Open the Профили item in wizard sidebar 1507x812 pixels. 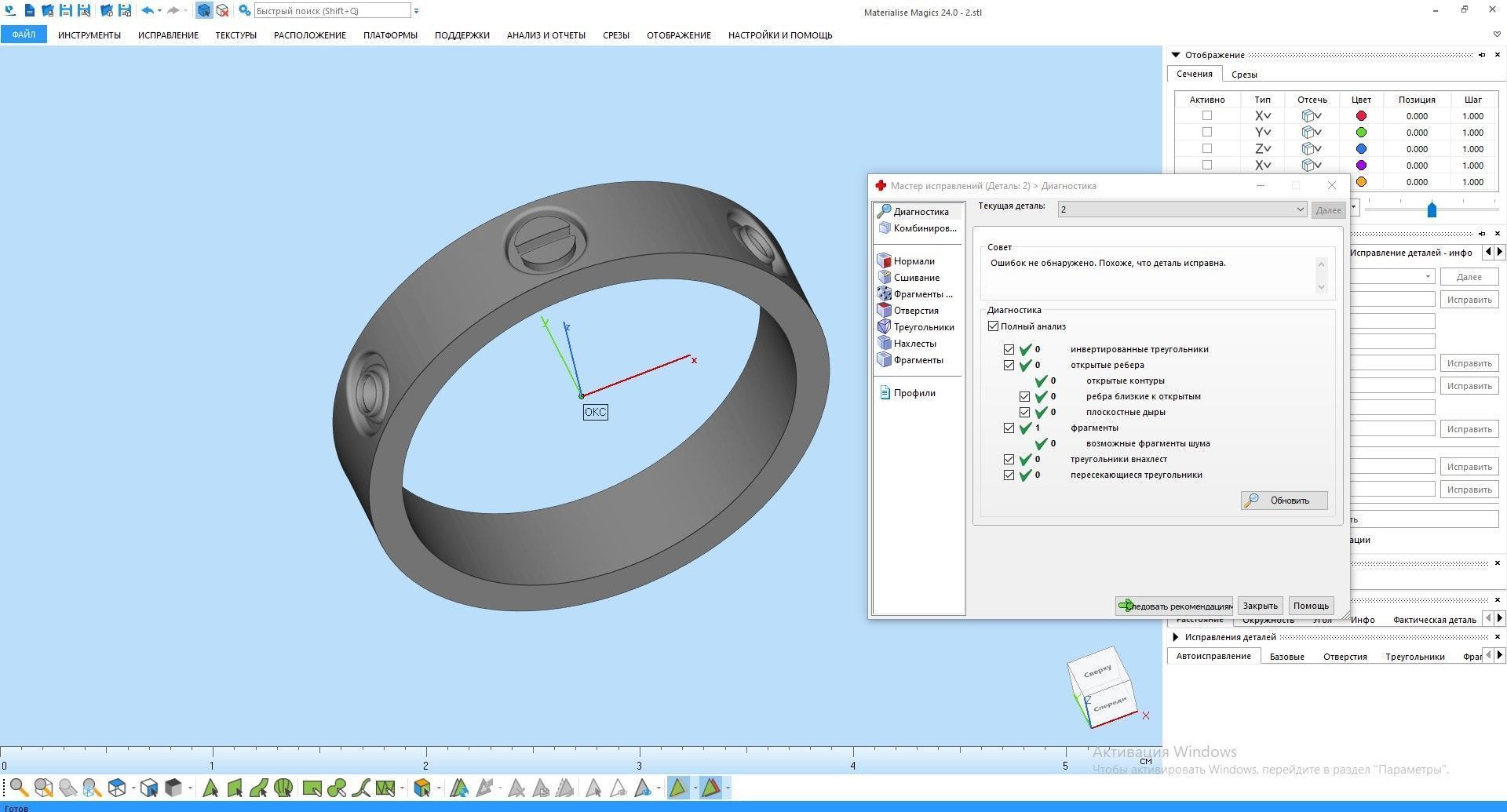914,393
